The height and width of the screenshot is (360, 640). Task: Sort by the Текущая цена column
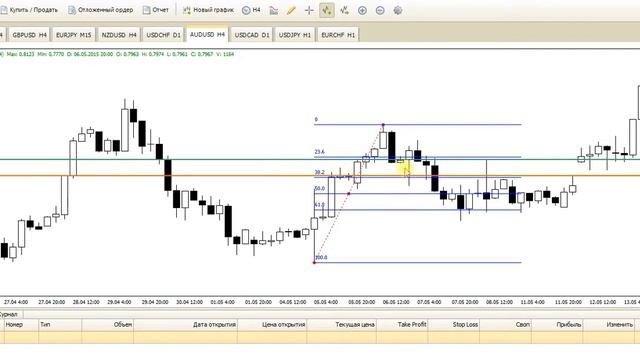click(x=341, y=325)
